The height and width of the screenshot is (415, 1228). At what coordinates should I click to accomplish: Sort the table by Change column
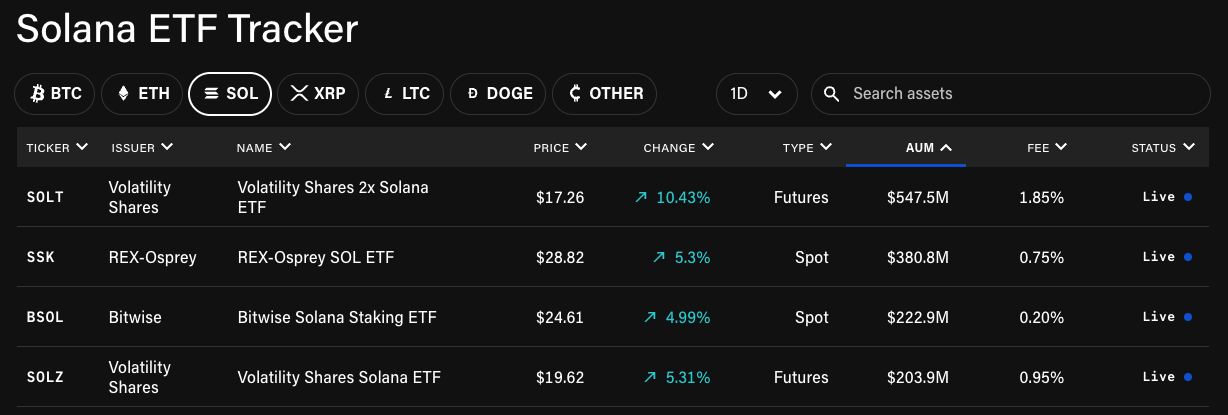click(x=678, y=148)
